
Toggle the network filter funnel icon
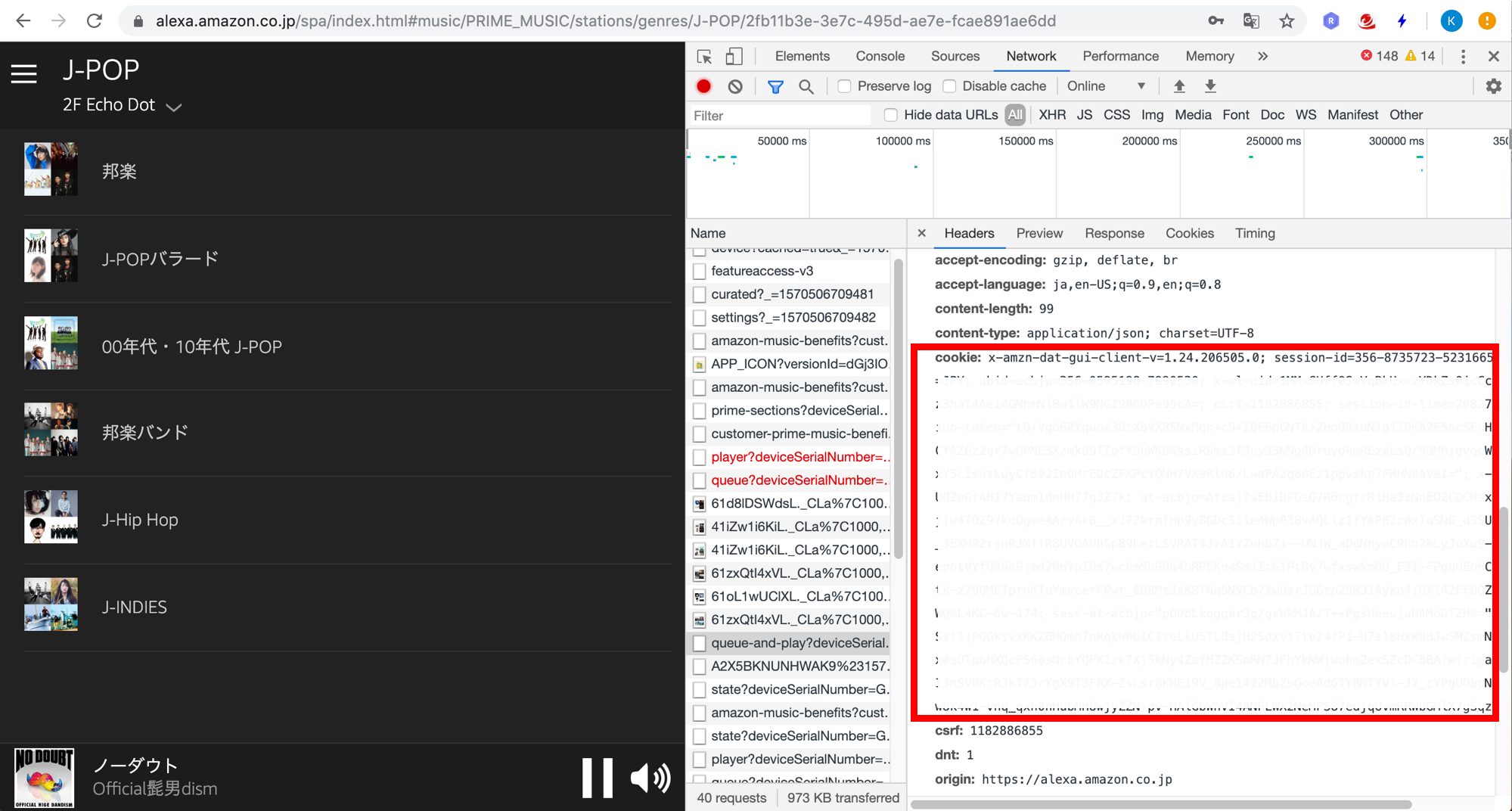click(x=775, y=87)
